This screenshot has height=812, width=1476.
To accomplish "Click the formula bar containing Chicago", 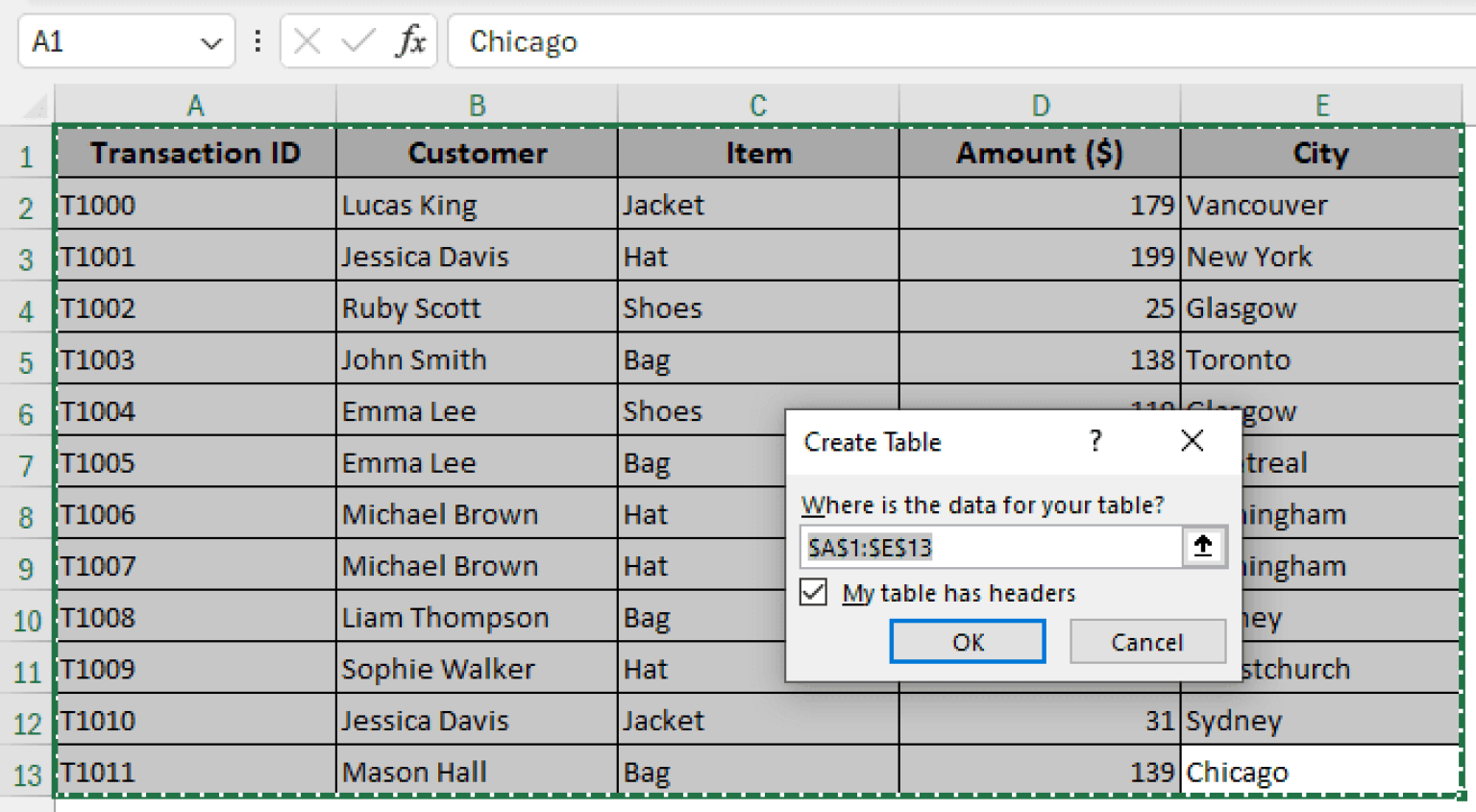I will pyautogui.click(x=961, y=42).
